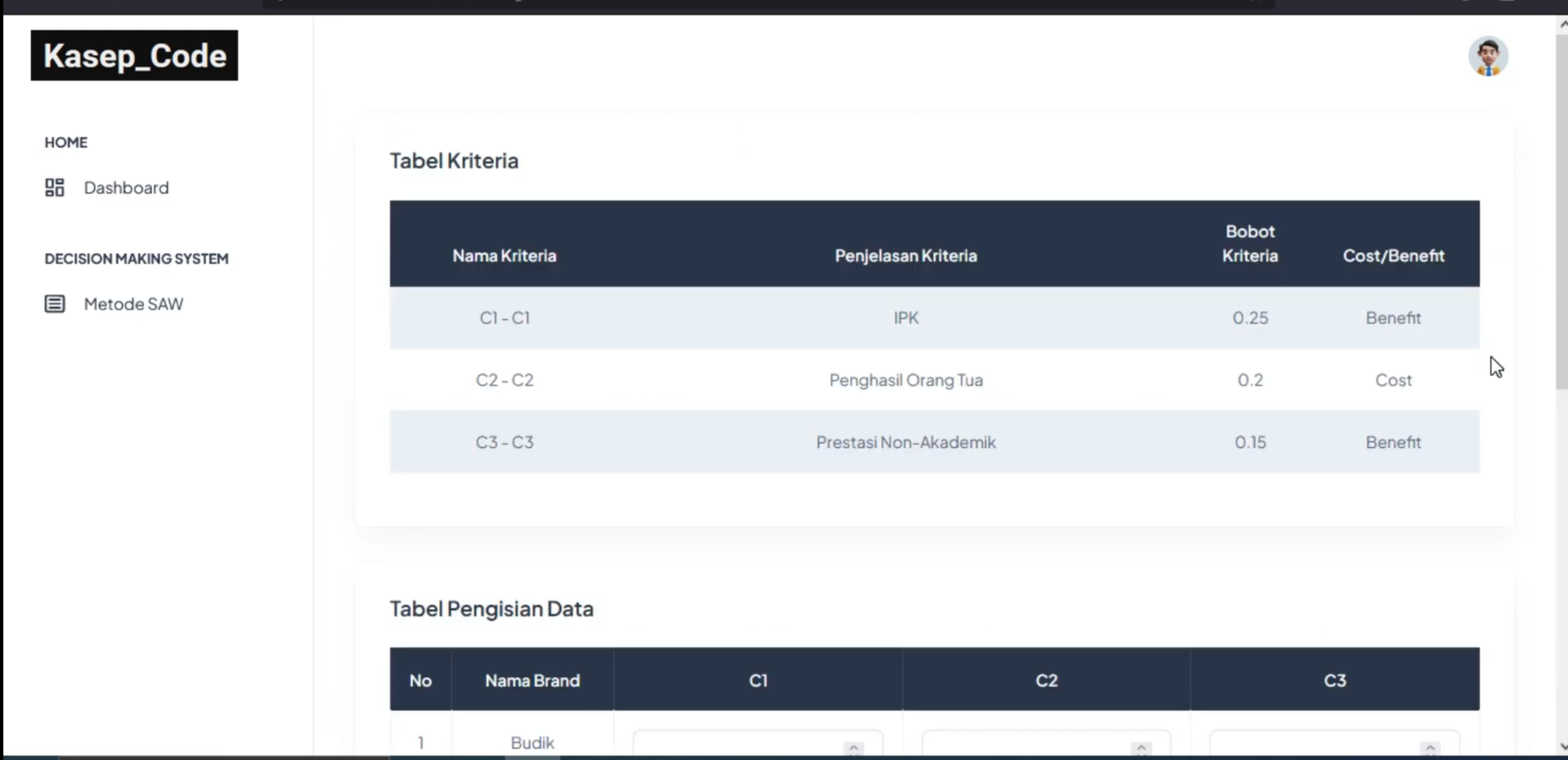Select the 'C1 - C1' criteria cell
The height and width of the screenshot is (760, 1568).
click(504, 318)
